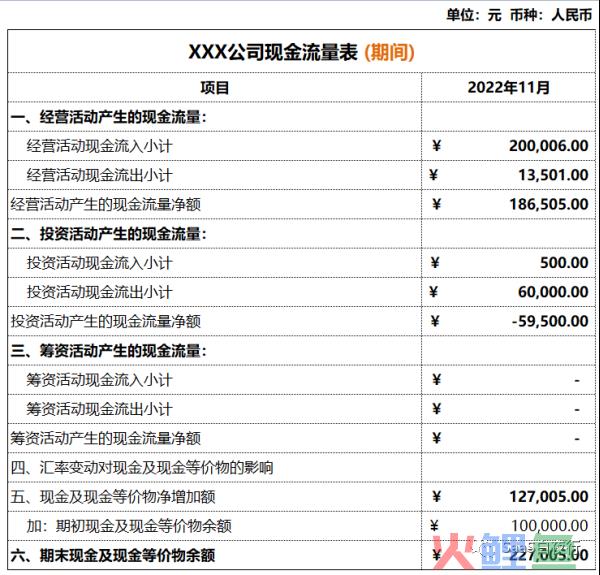This screenshot has width=600, height=575.
Task: Select the value 127,005.00
Action: coord(549,497)
